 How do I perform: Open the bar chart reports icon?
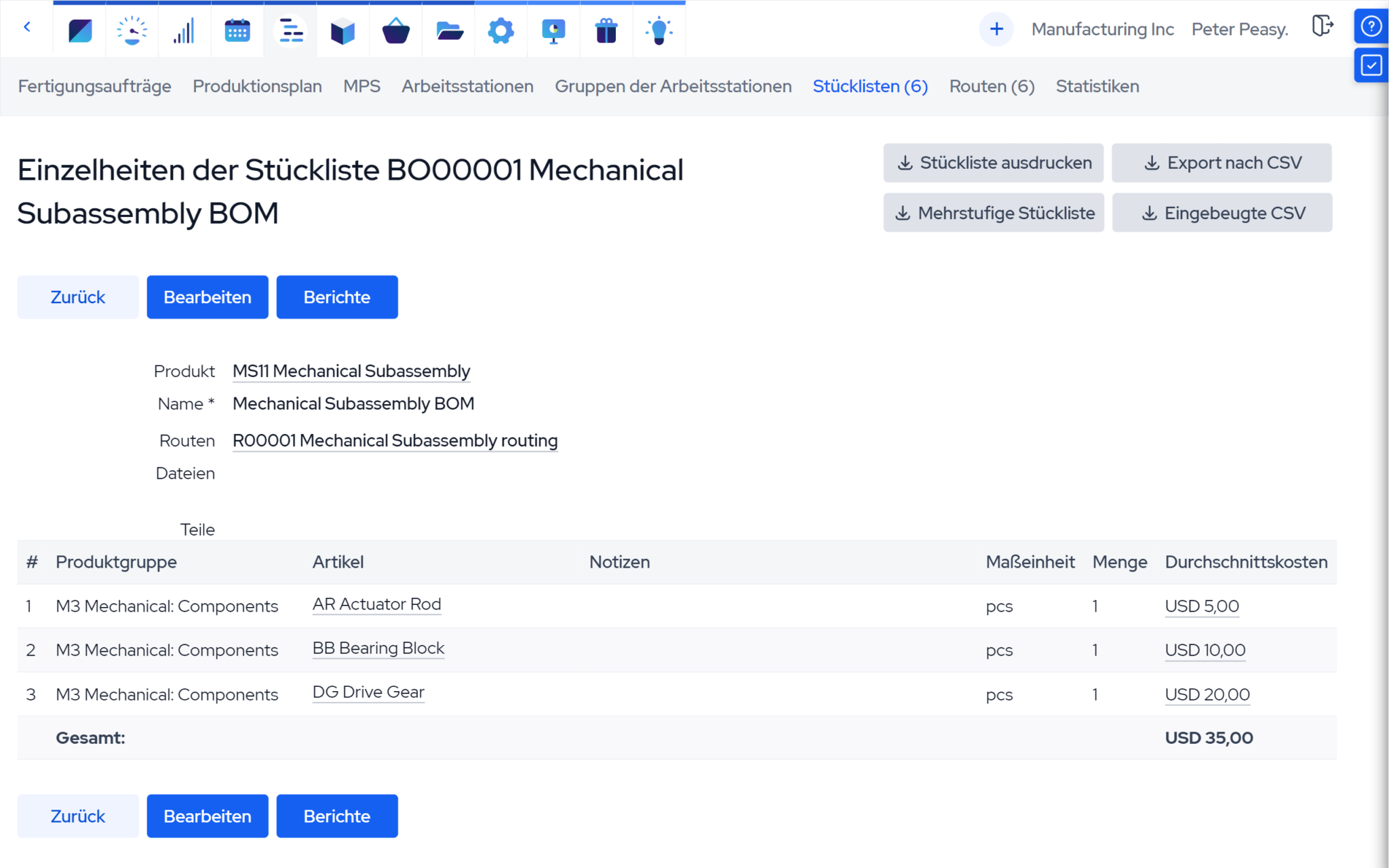click(x=184, y=31)
